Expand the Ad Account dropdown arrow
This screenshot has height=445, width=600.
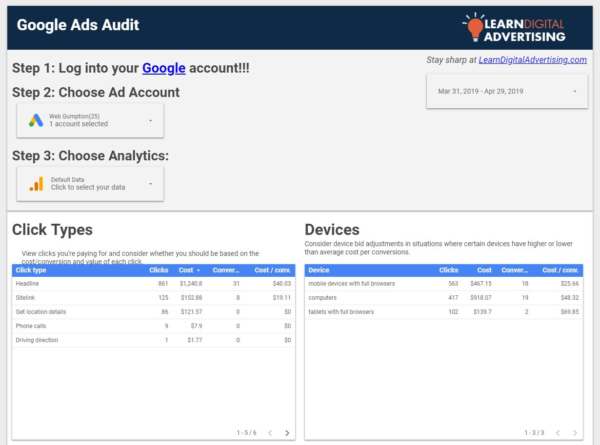[x=150, y=121]
